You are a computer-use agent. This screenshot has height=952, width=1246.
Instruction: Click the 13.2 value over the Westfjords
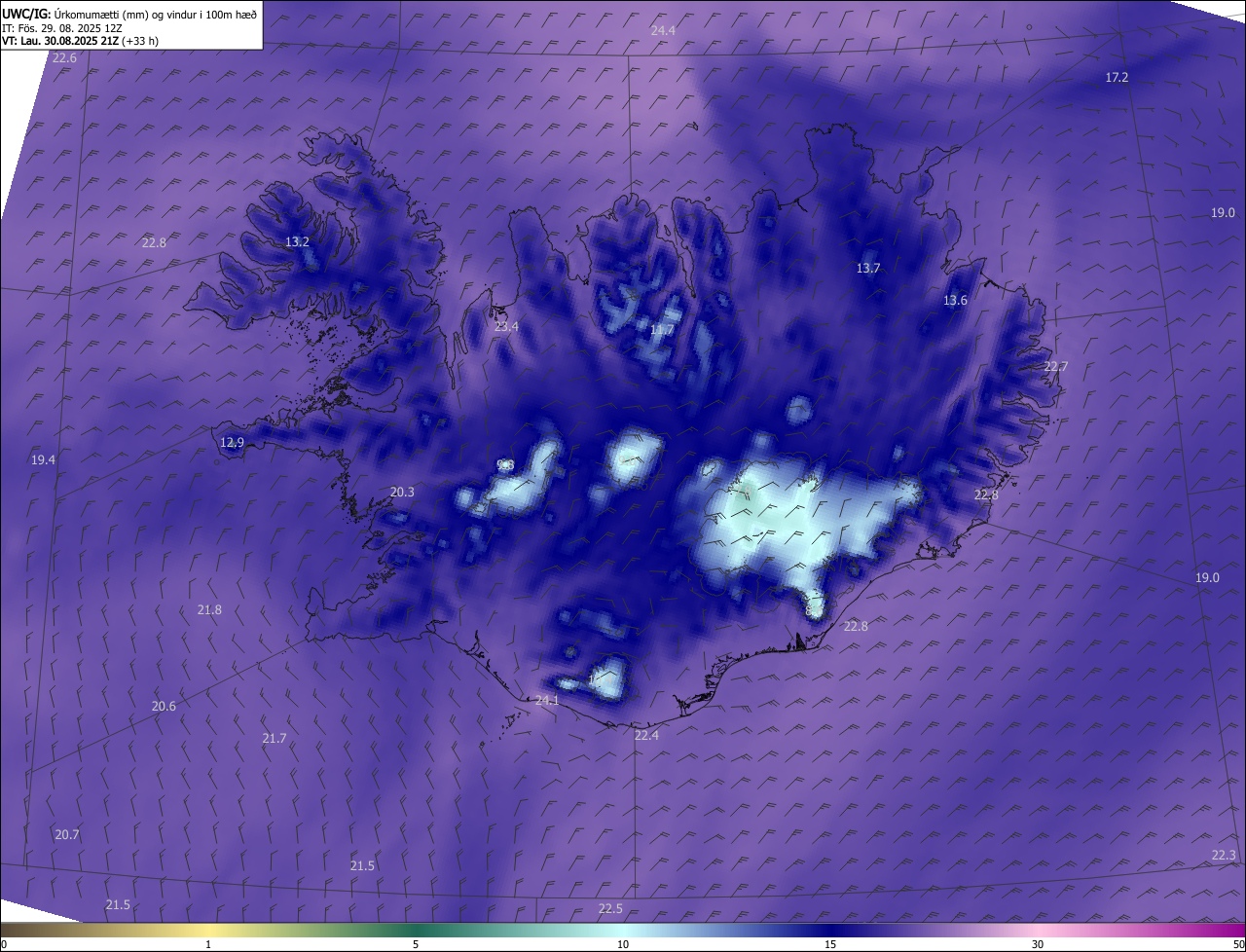(297, 241)
